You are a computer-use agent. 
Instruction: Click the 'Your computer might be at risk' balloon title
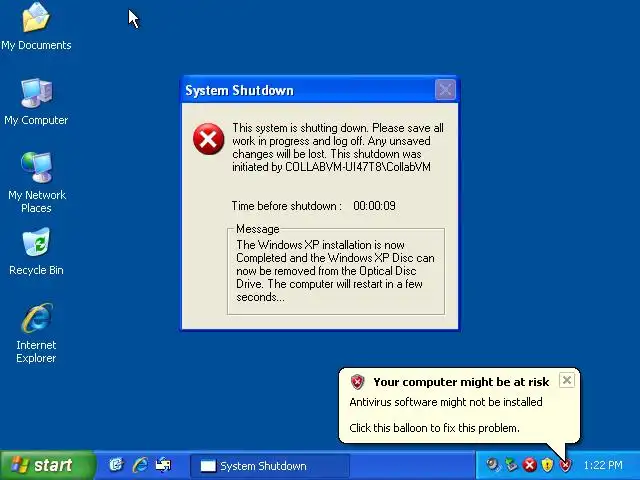tap(461, 382)
